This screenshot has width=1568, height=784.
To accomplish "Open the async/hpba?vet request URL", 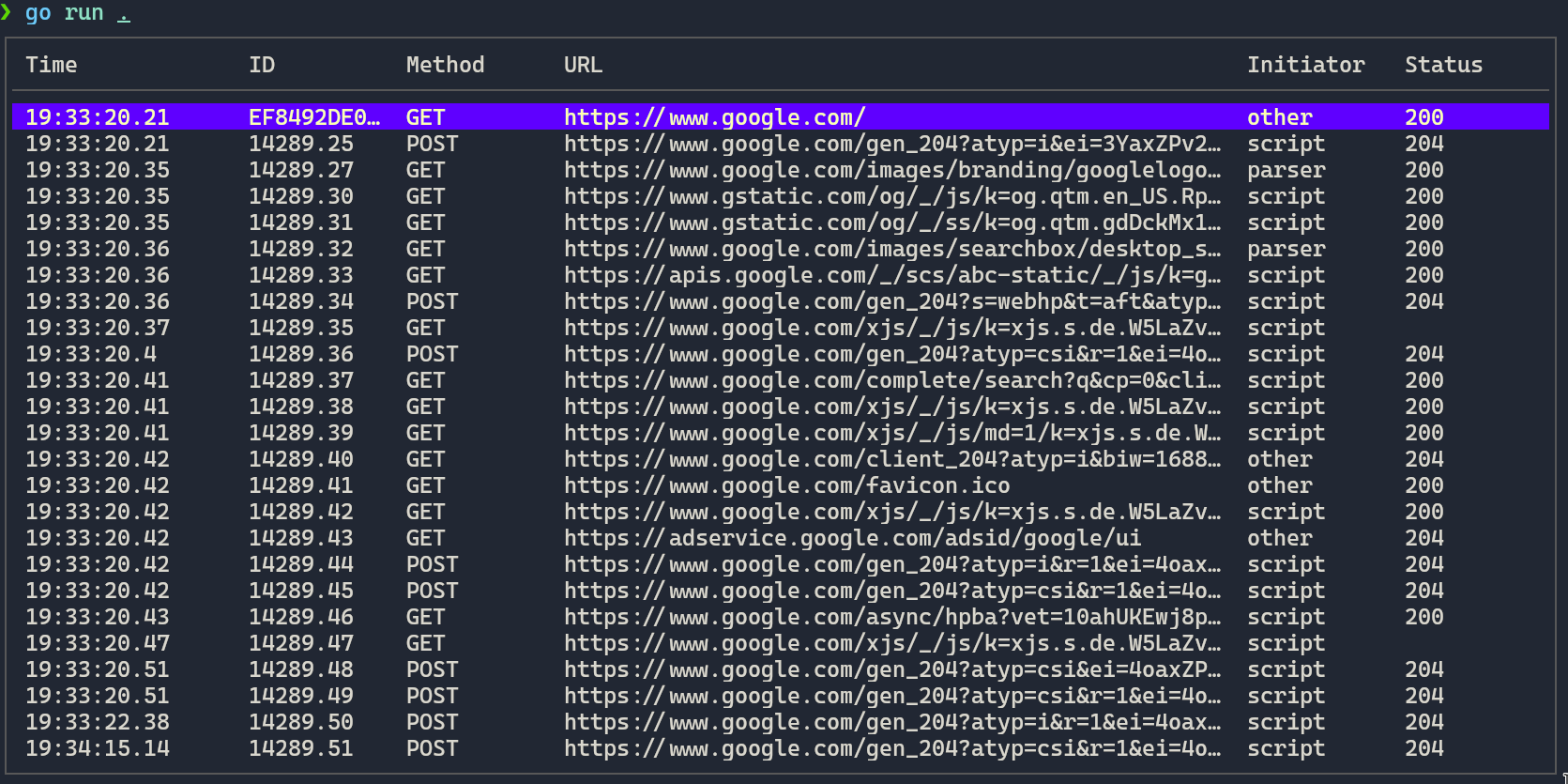I will pyautogui.click(x=891, y=617).
